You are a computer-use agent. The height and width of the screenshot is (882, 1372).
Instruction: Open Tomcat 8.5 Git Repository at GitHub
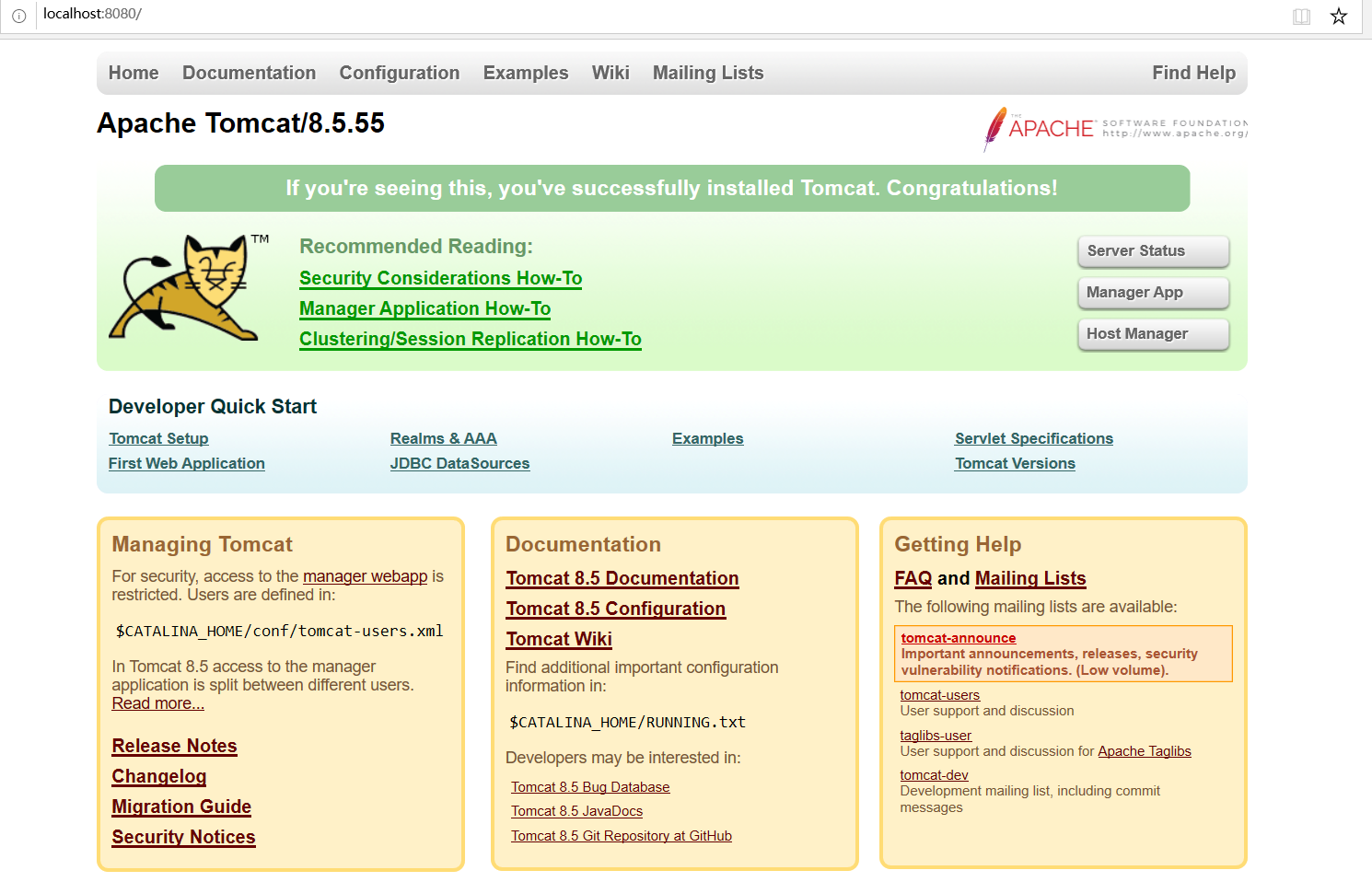coord(622,836)
